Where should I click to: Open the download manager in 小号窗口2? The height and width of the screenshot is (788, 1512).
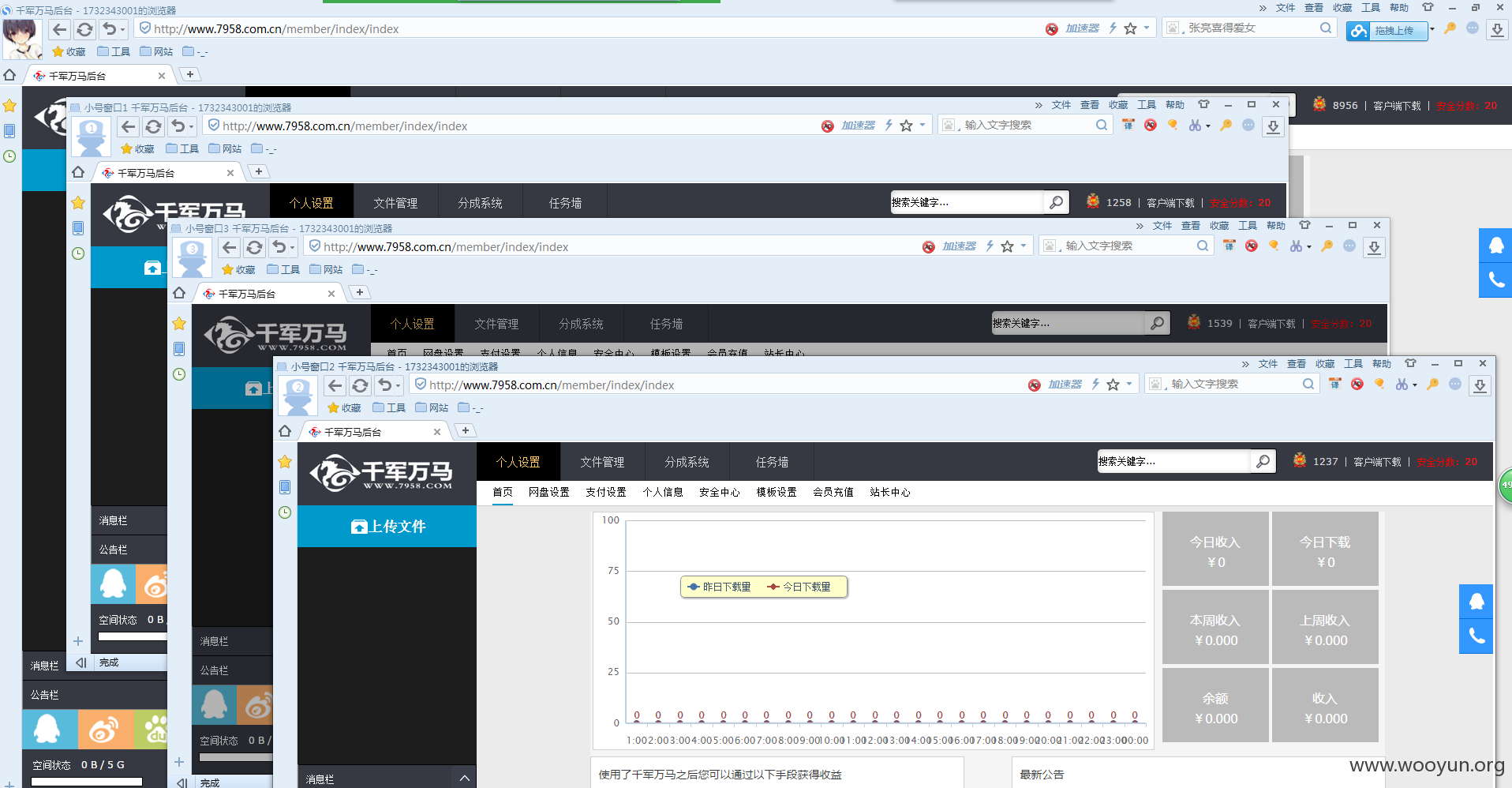pyautogui.click(x=1480, y=385)
